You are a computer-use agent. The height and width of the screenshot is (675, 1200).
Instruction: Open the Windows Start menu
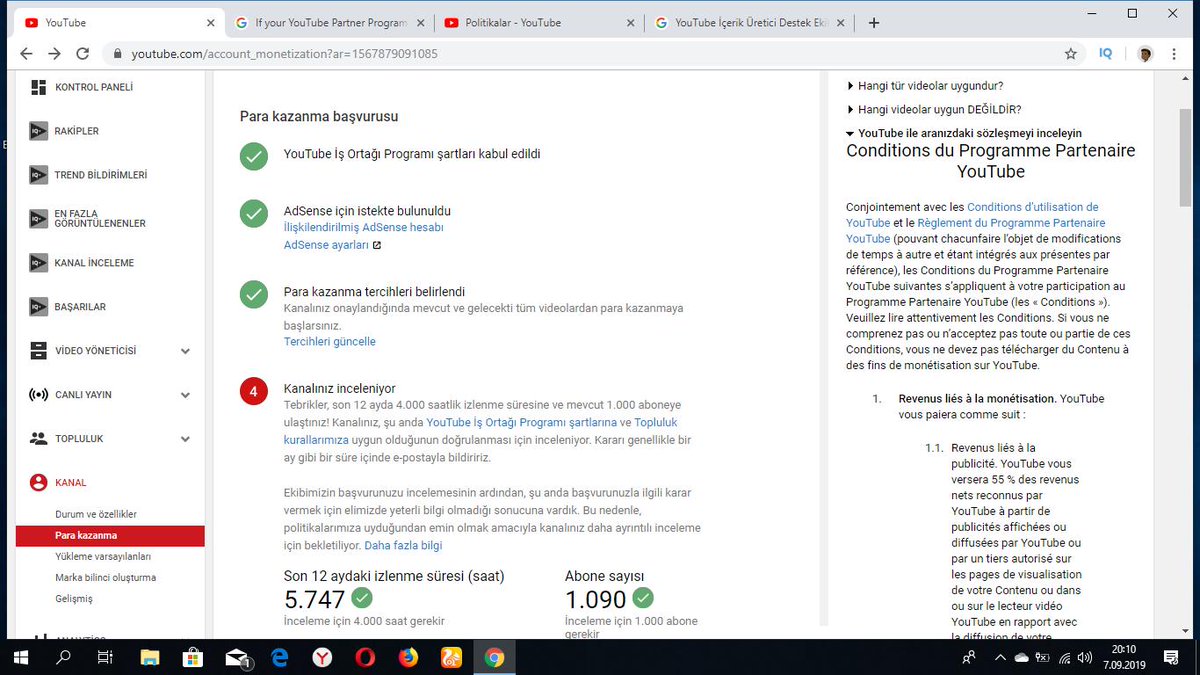coord(20,657)
